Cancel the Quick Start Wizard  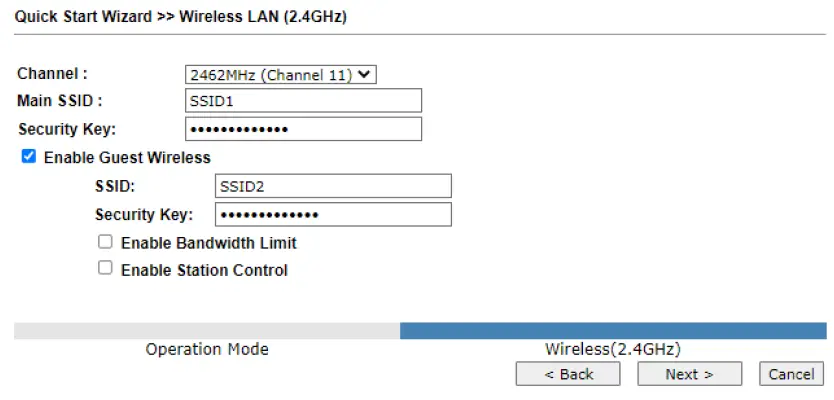(792, 374)
